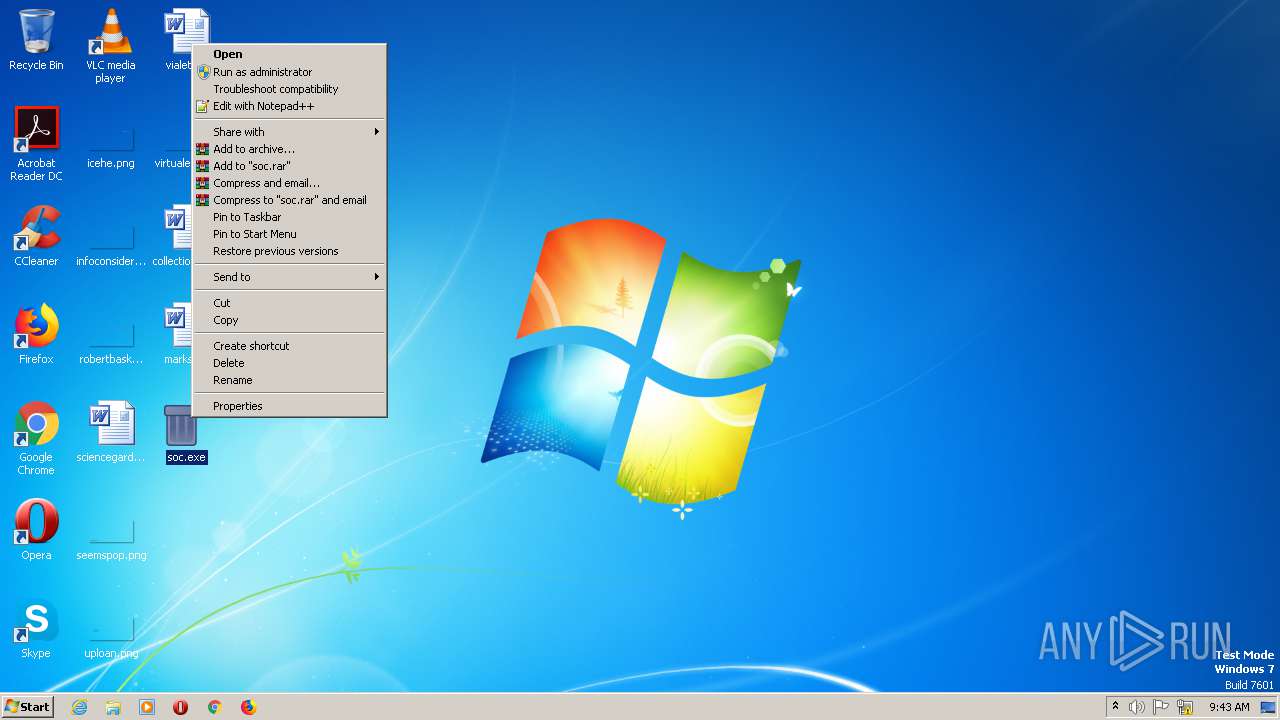Viewport: 1280px width, 720px height.
Task: Open the Recycle Bin desktop icon
Action: click(36, 40)
